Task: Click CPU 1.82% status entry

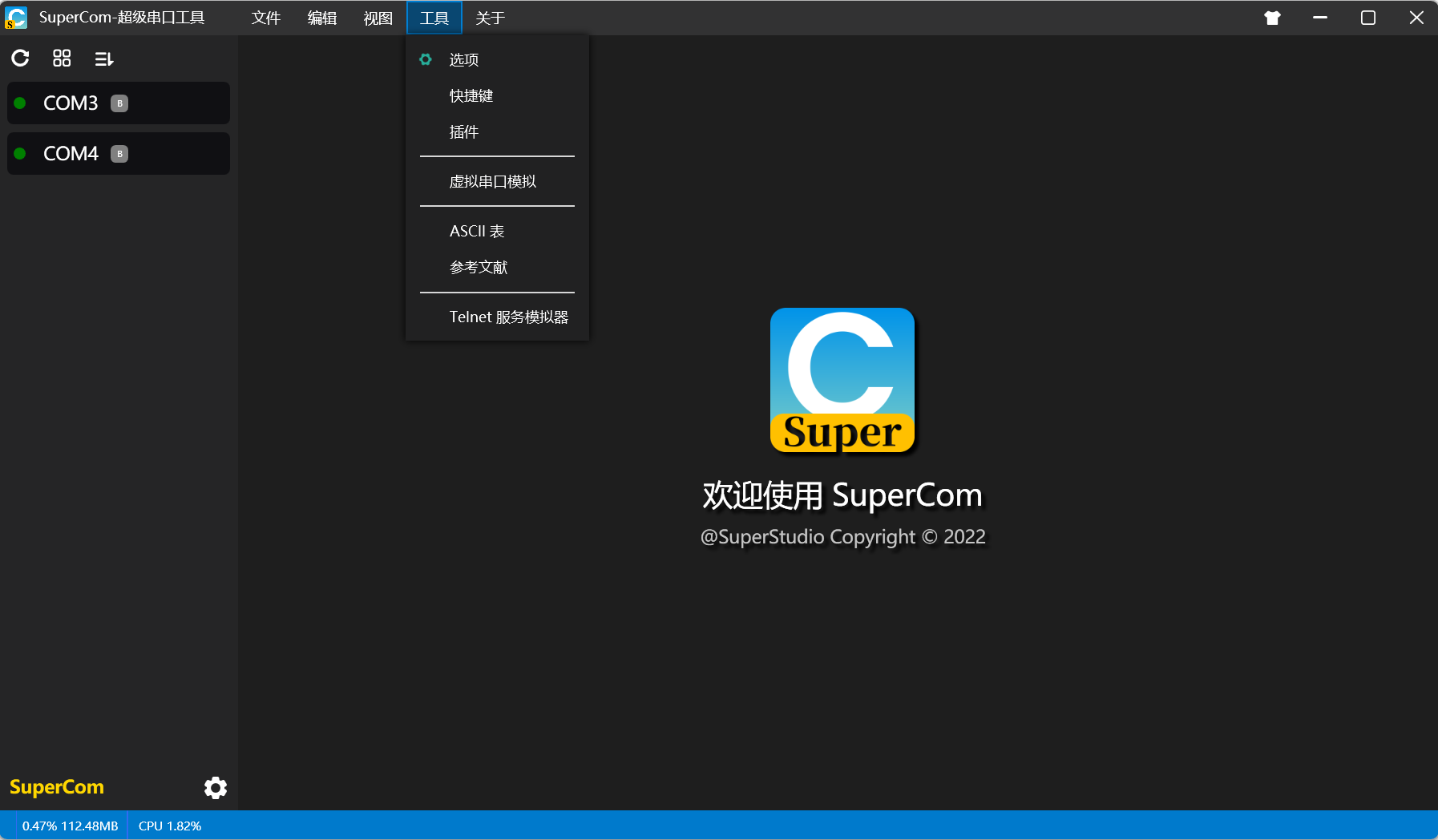Action: coord(170,826)
